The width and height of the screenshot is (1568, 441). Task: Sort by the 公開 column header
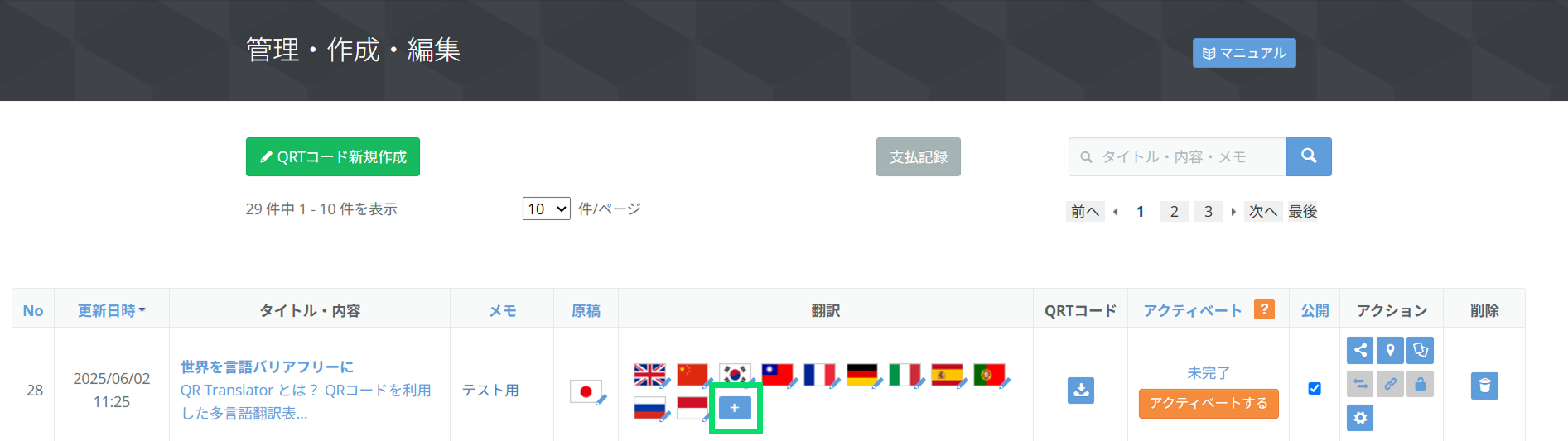point(1315,310)
